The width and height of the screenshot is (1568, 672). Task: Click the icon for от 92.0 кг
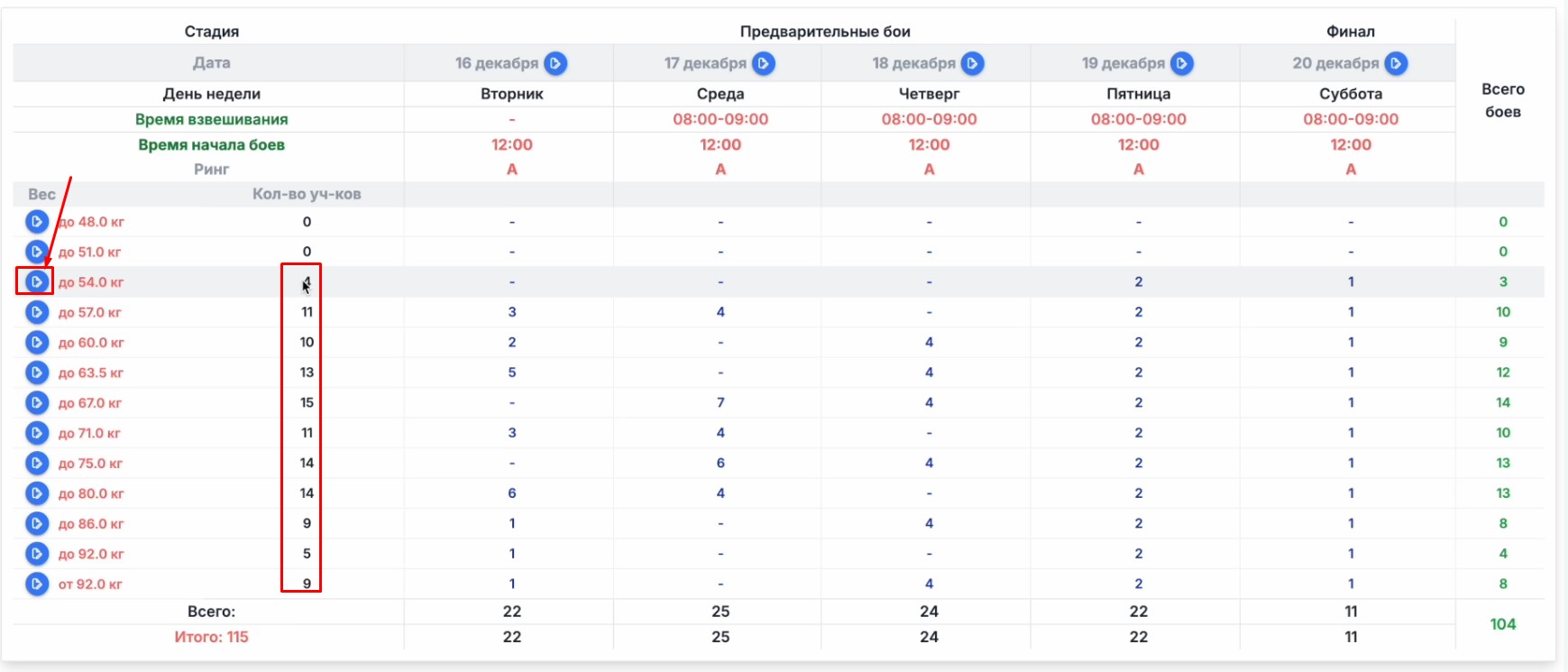(36, 584)
